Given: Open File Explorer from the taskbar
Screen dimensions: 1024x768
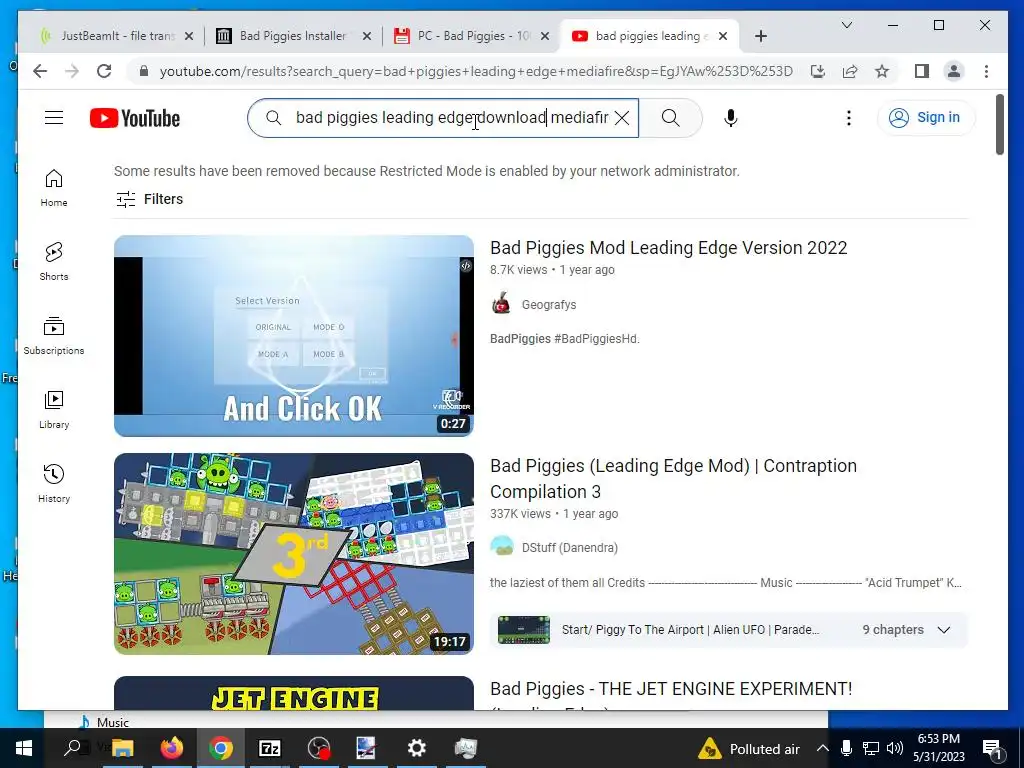Looking at the screenshot, I should pyautogui.click(x=123, y=748).
